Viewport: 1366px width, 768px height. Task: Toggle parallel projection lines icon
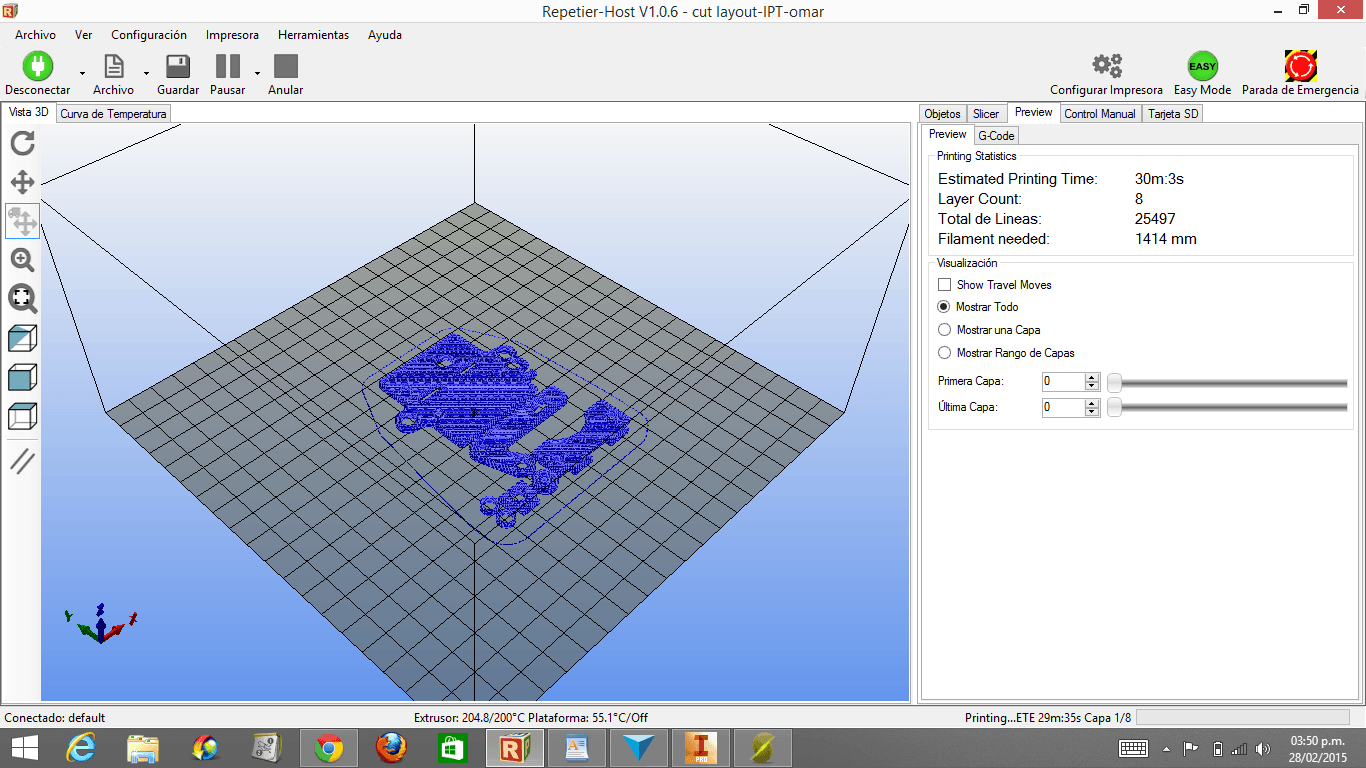[22, 461]
